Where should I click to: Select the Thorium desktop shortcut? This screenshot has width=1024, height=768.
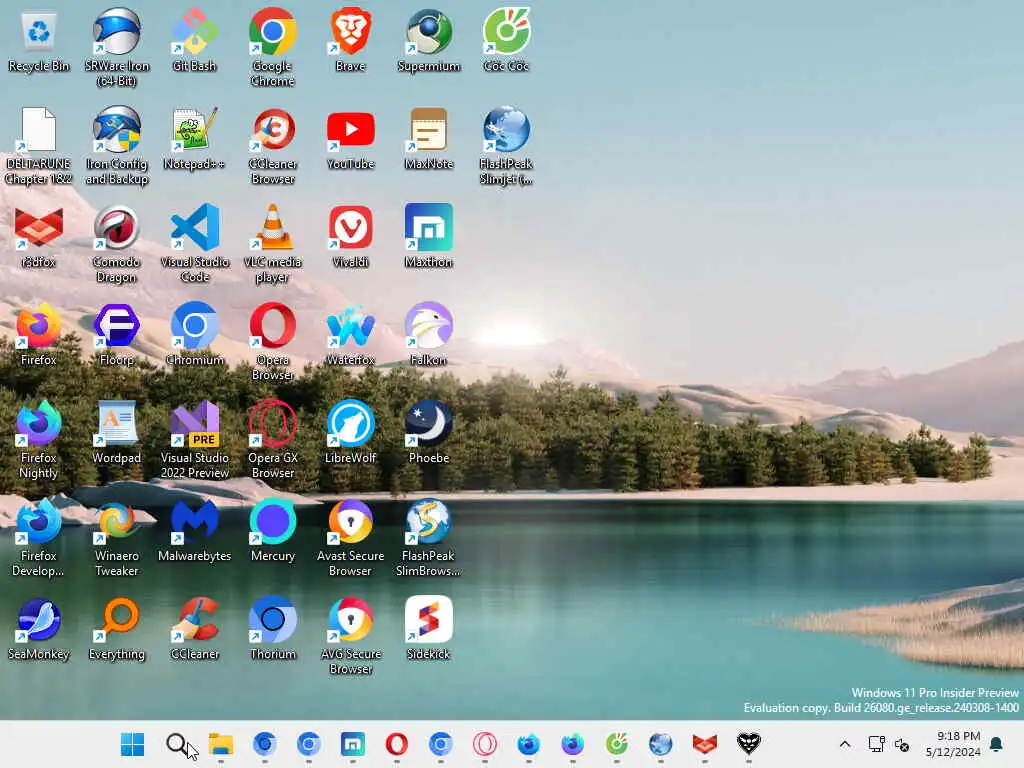coord(273,628)
